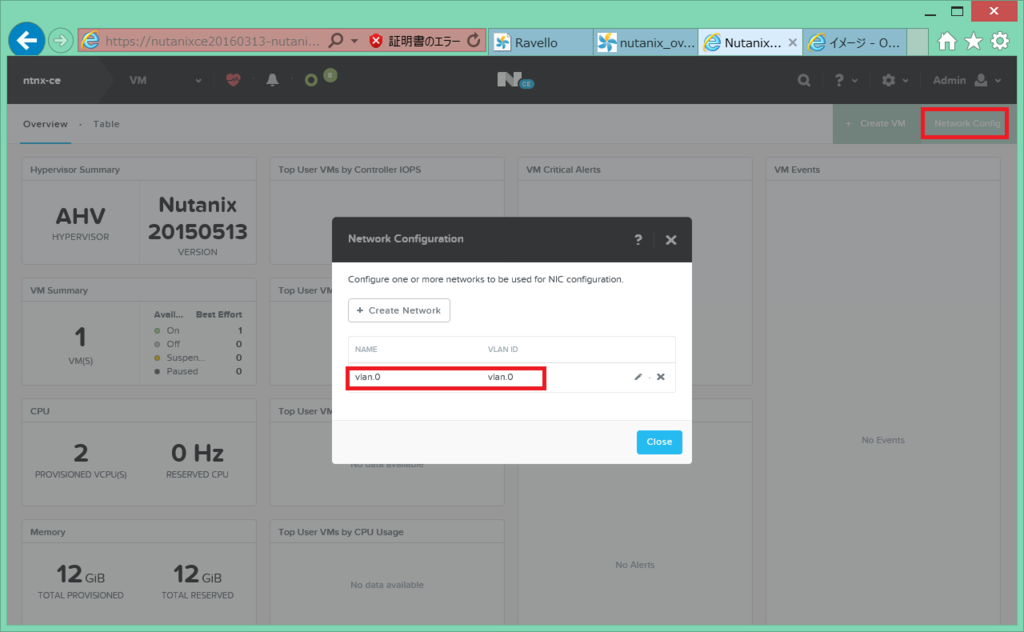Click the blue Close button

(659, 442)
